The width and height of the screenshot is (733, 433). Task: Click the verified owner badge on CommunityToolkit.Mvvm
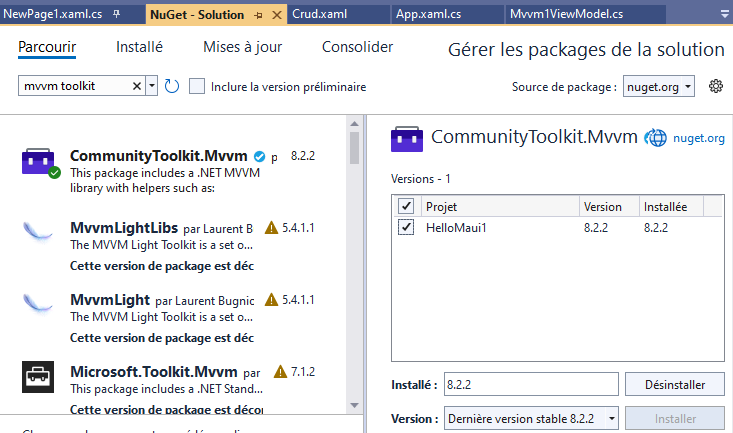tap(259, 157)
